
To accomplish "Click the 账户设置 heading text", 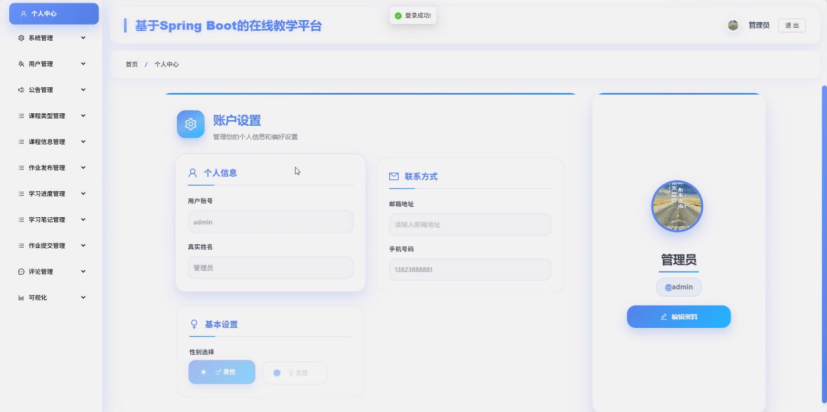I will (x=237, y=120).
